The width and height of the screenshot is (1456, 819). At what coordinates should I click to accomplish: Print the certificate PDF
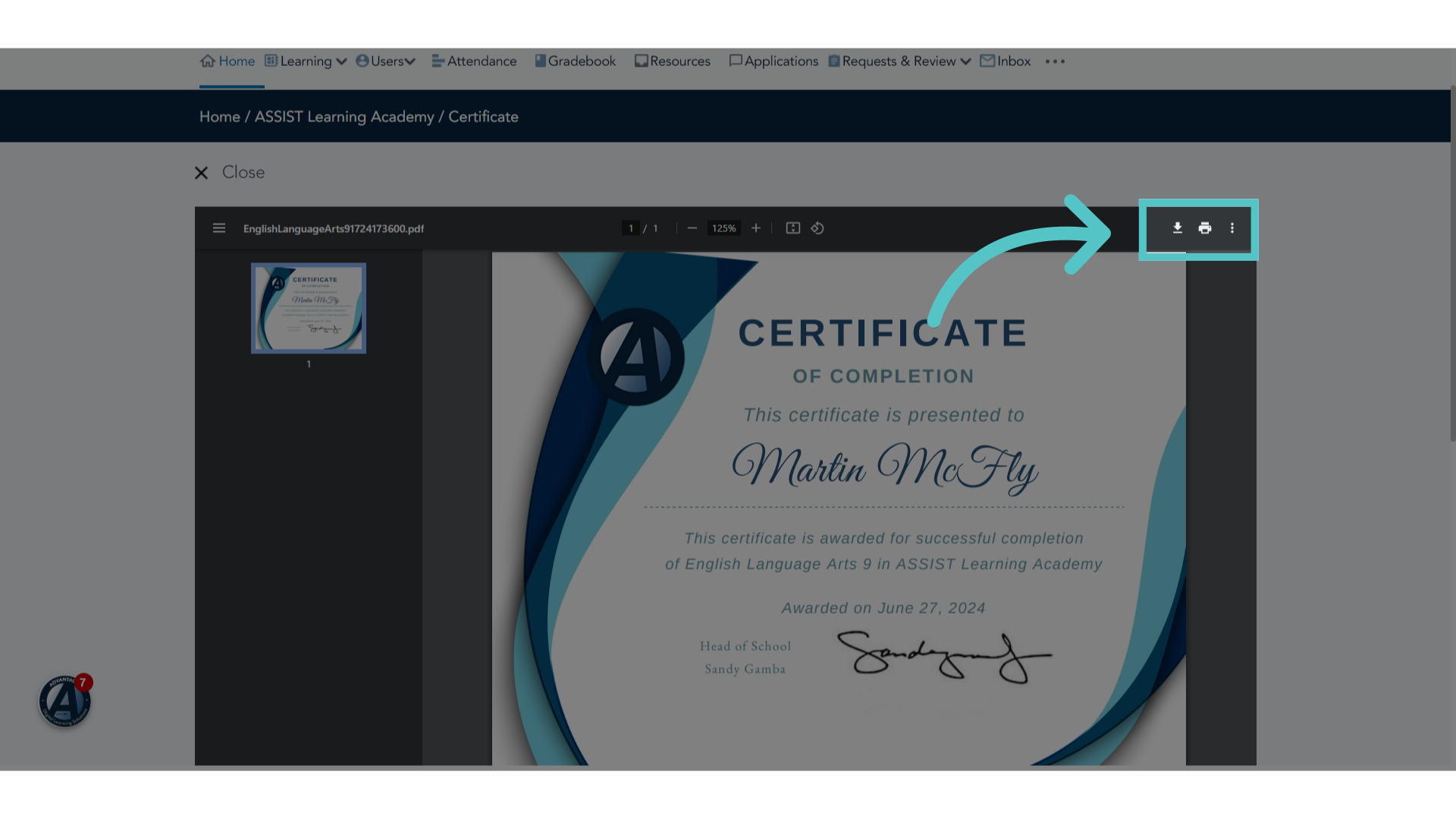pos(1205,228)
